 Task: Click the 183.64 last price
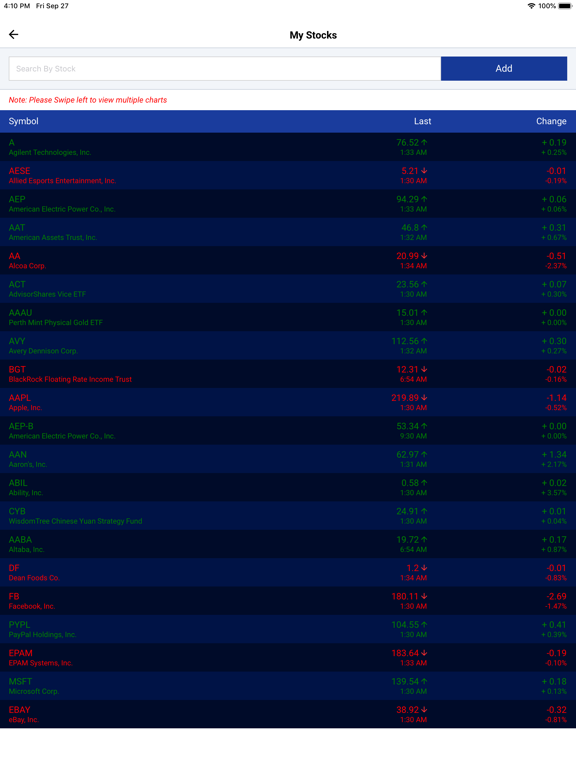[405, 653]
